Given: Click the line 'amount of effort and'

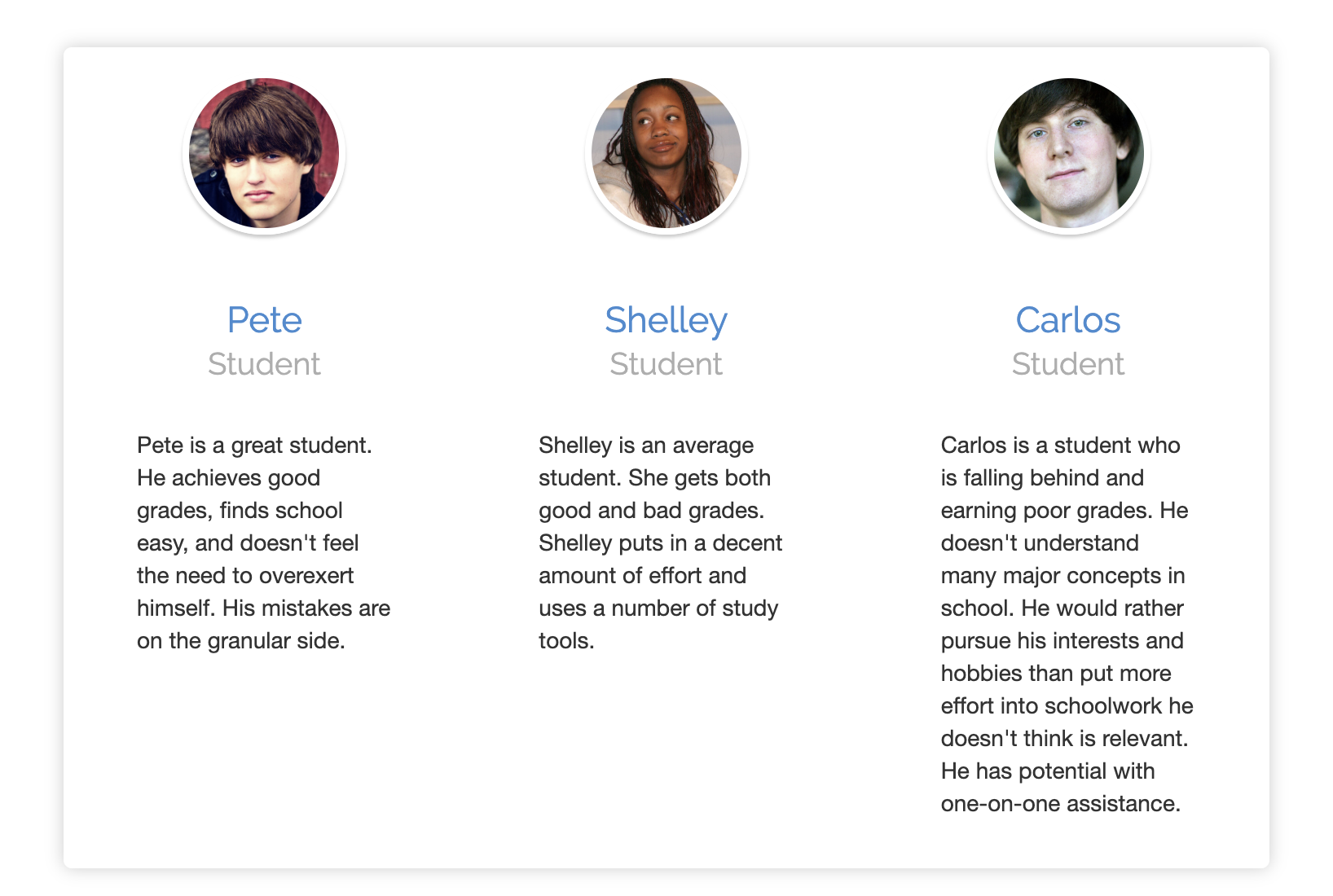Looking at the screenshot, I should pyautogui.click(x=642, y=576).
